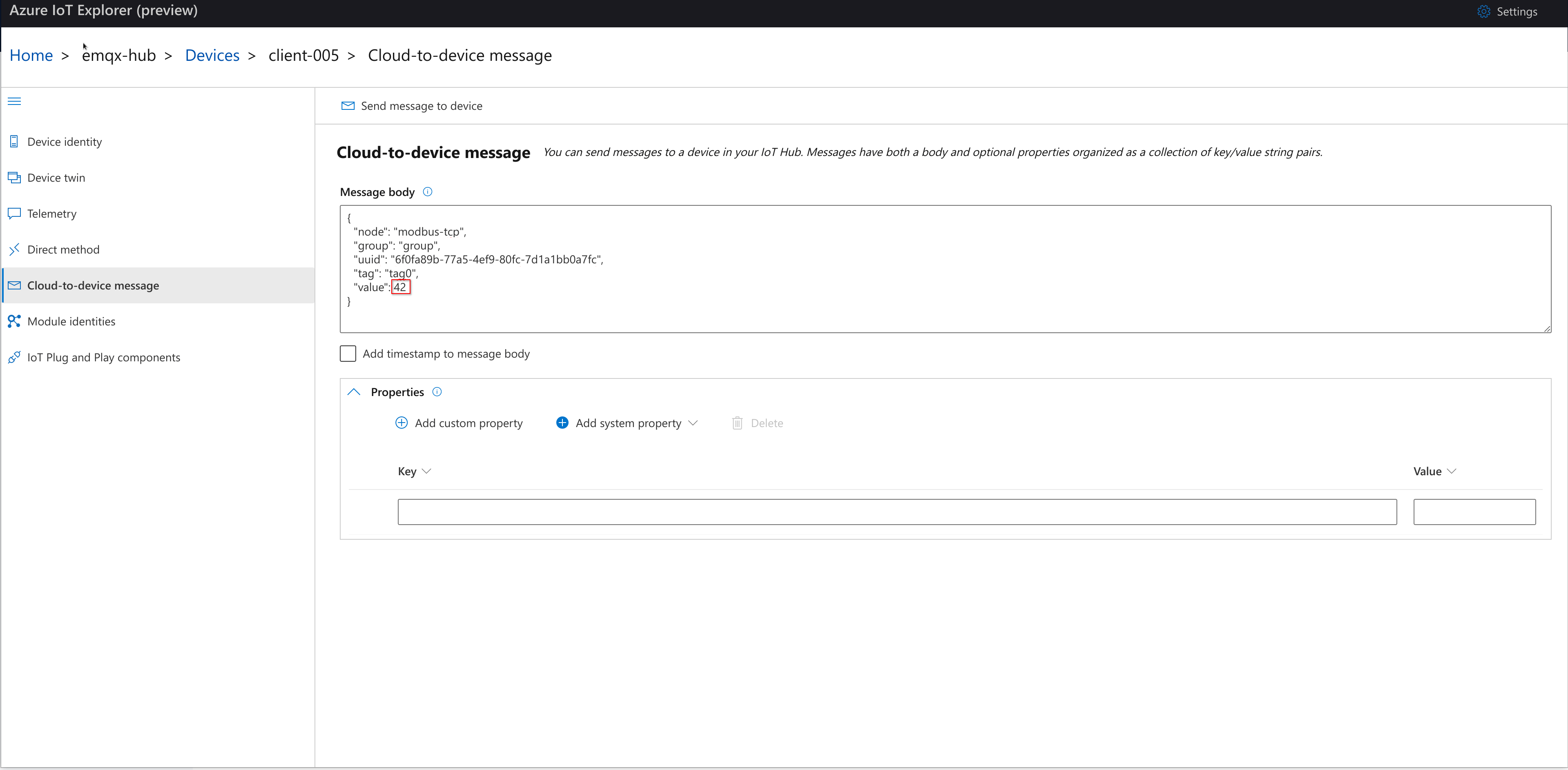Switch to the Cloud-to-device message tab
The image size is (1568, 770).
pos(93,285)
